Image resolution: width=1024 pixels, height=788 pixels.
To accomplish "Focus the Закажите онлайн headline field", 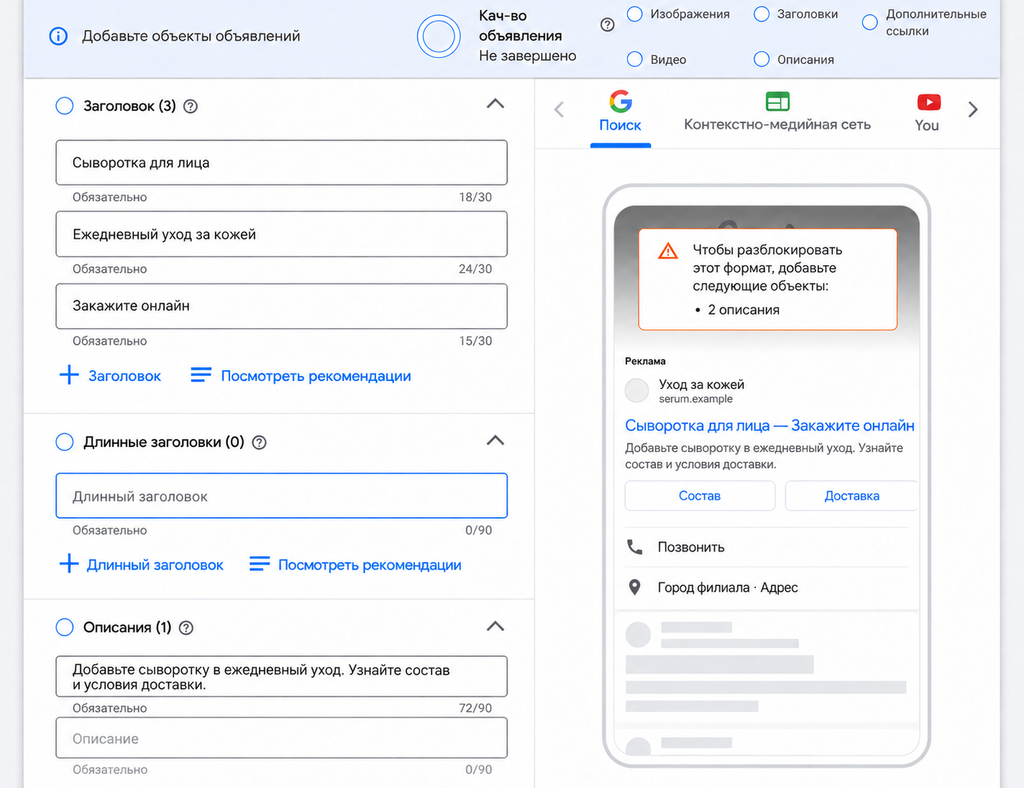I will pyautogui.click(x=281, y=306).
